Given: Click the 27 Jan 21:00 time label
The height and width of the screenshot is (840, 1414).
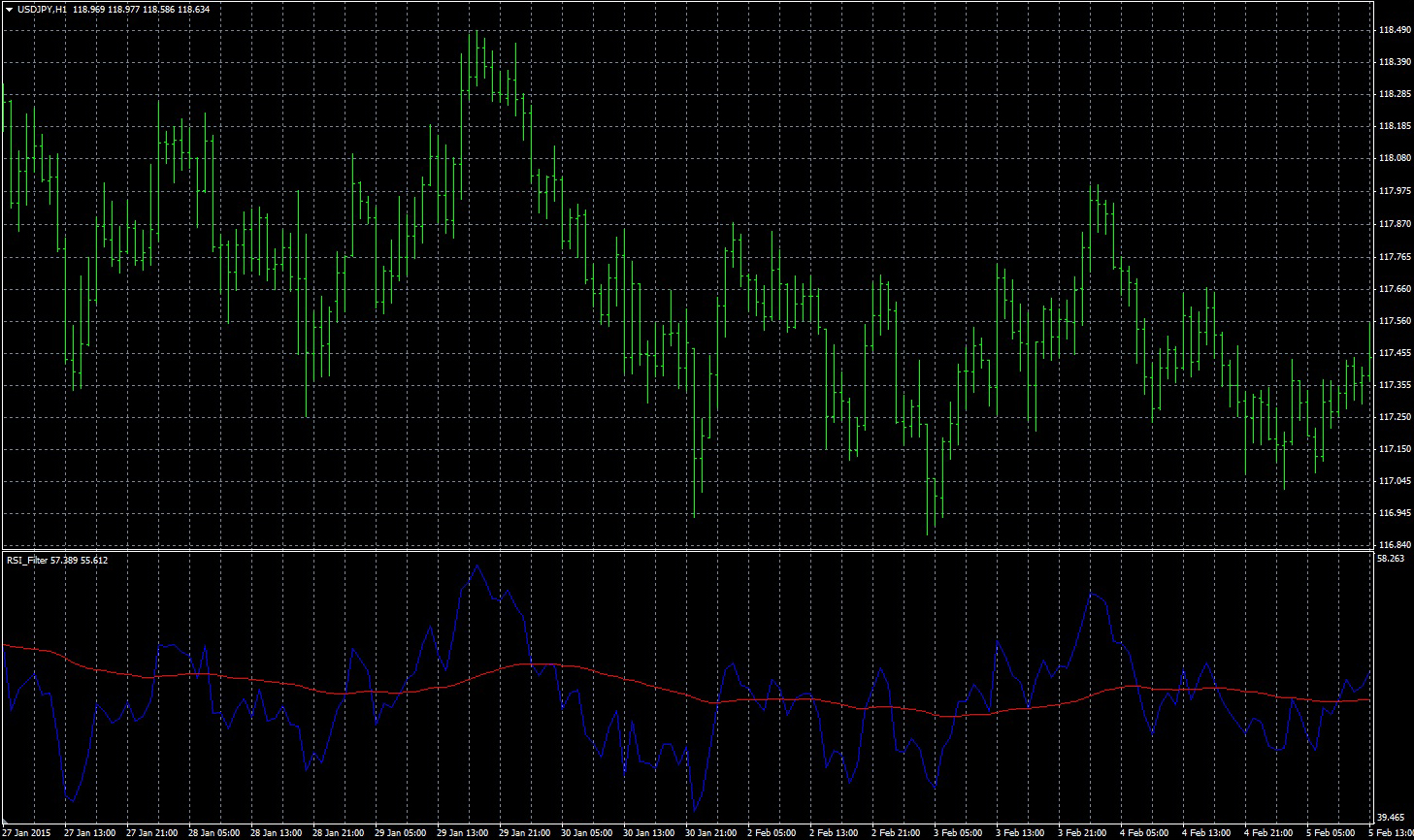Looking at the screenshot, I should [152, 833].
